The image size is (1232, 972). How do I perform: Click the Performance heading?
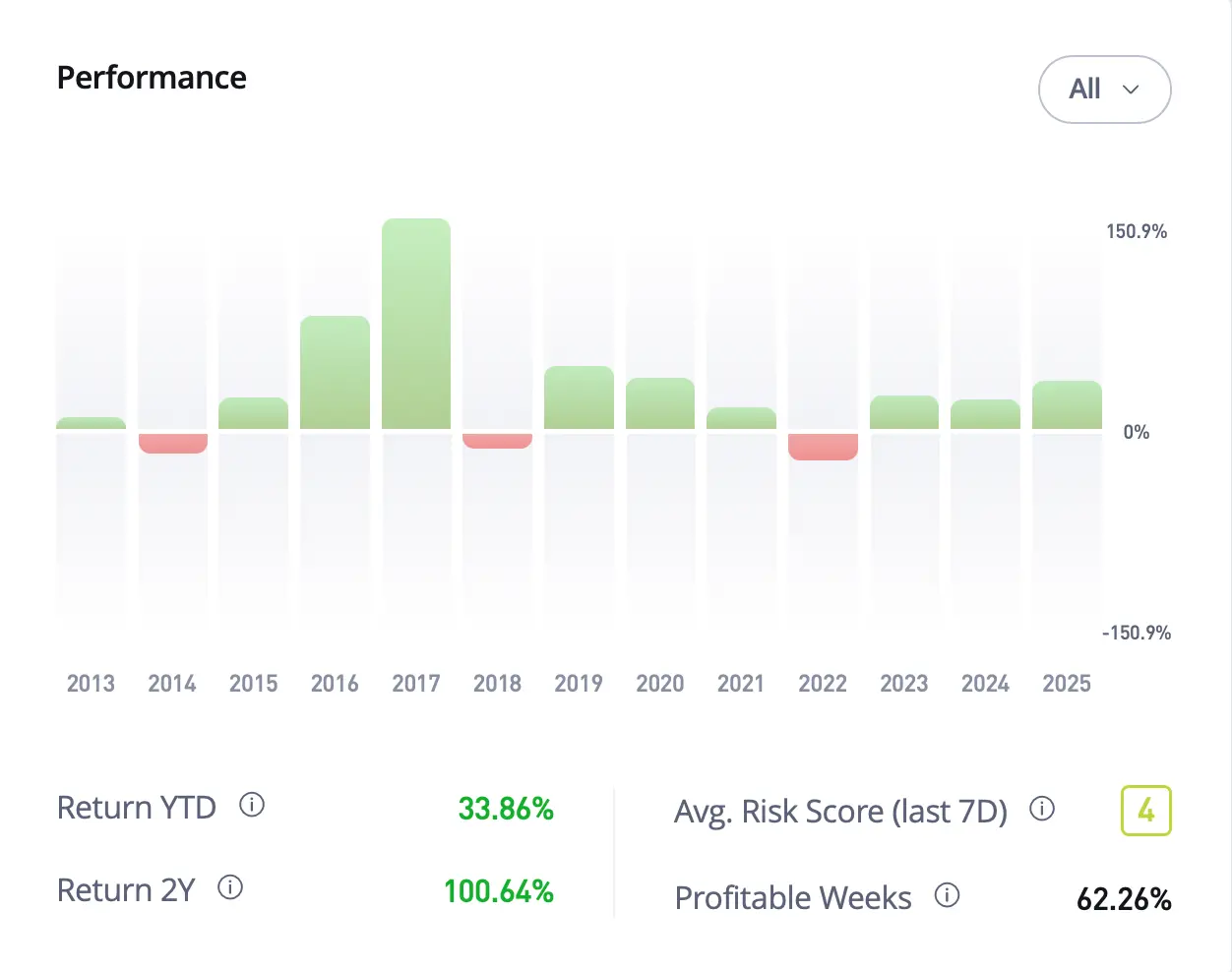tap(152, 78)
